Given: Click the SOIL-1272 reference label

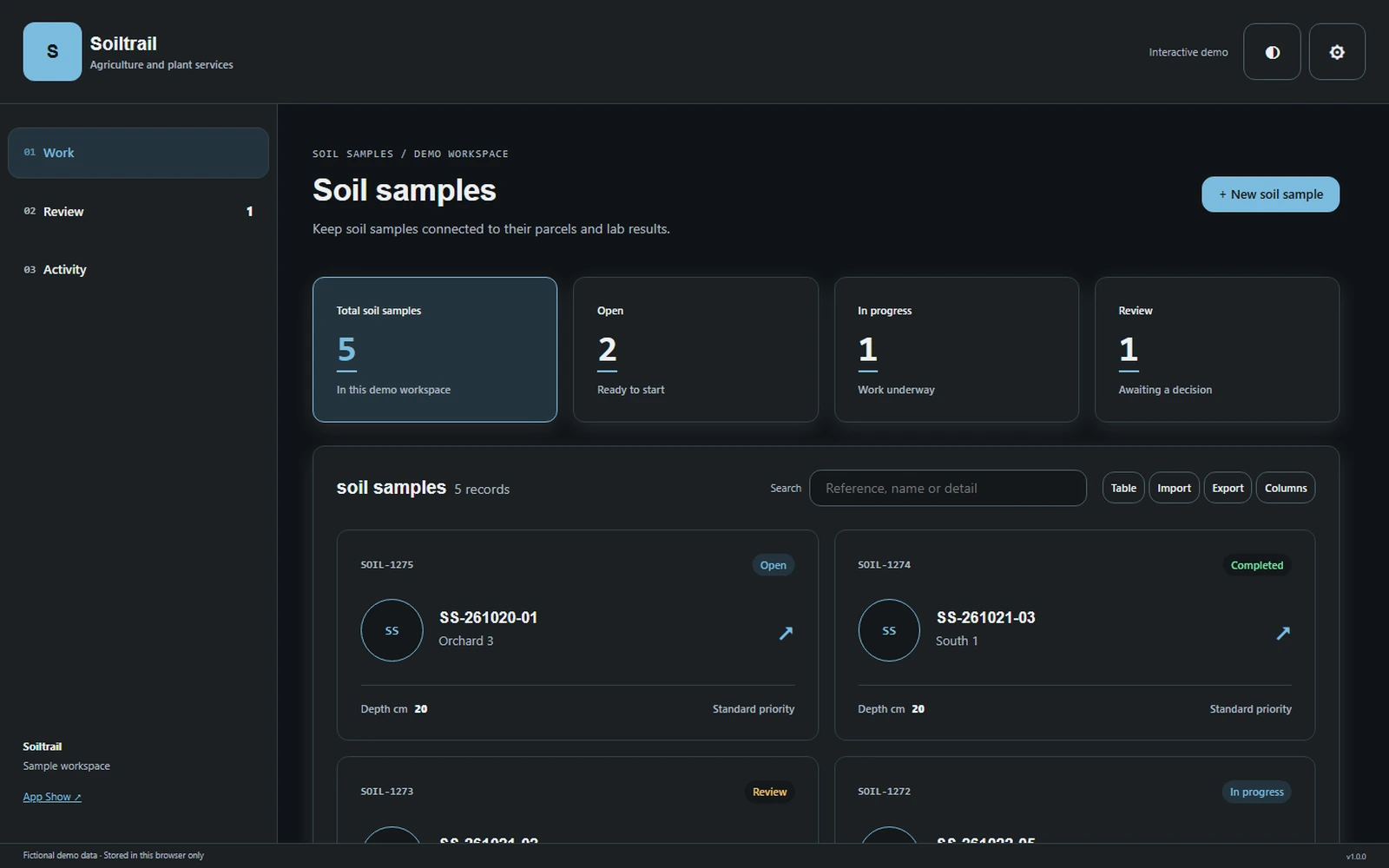Looking at the screenshot, I should [x=884, y=791].
